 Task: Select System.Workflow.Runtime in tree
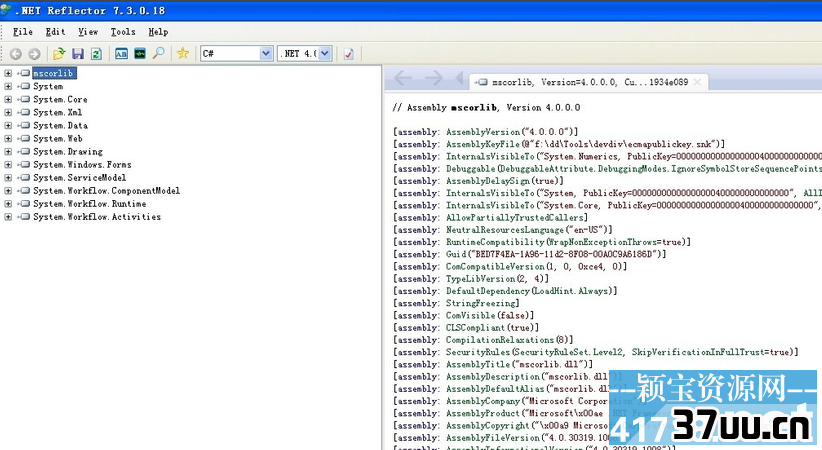pos(90,203)
